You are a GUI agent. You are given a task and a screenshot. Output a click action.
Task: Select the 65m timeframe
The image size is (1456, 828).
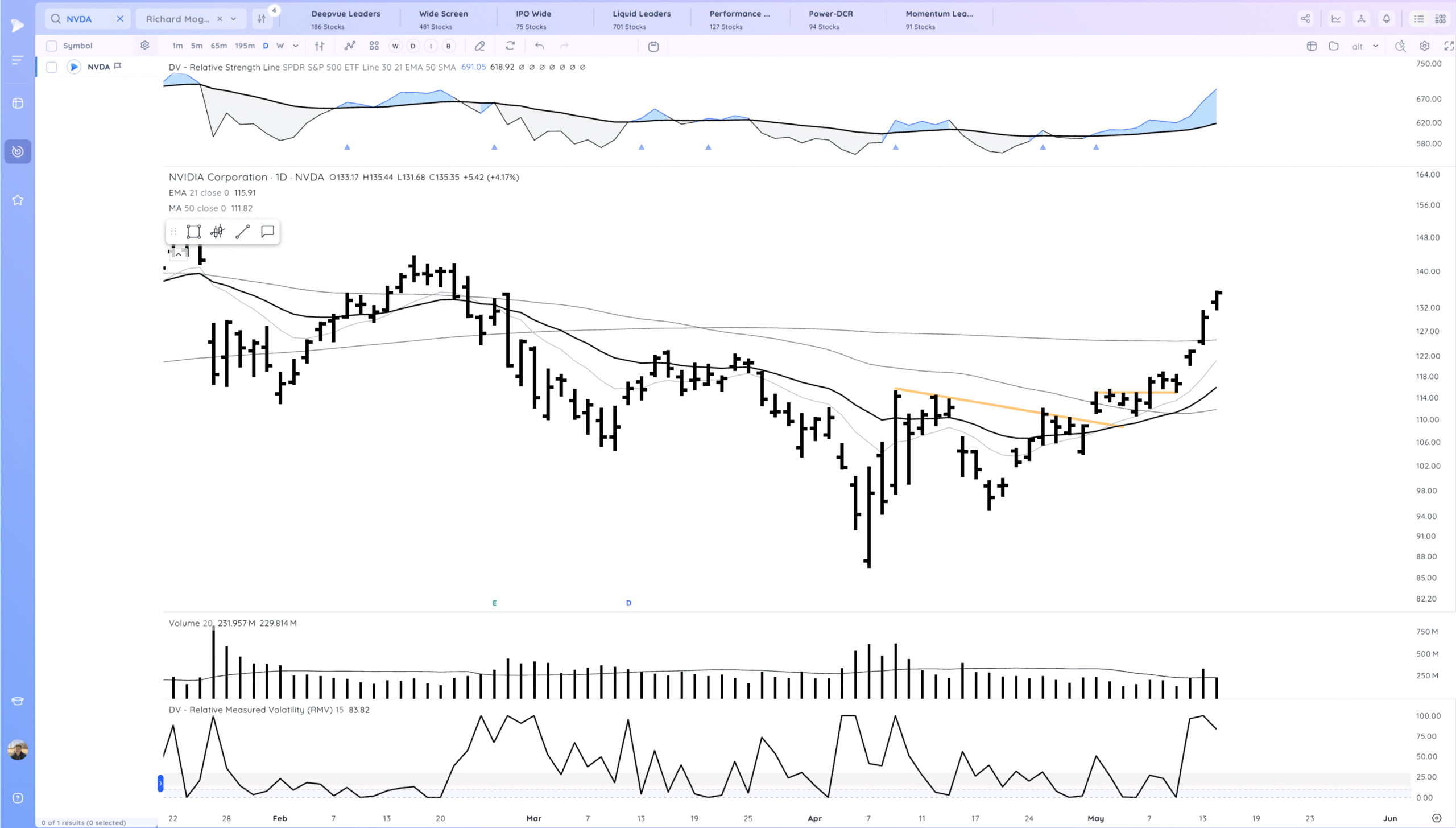[x=218, y=46]
